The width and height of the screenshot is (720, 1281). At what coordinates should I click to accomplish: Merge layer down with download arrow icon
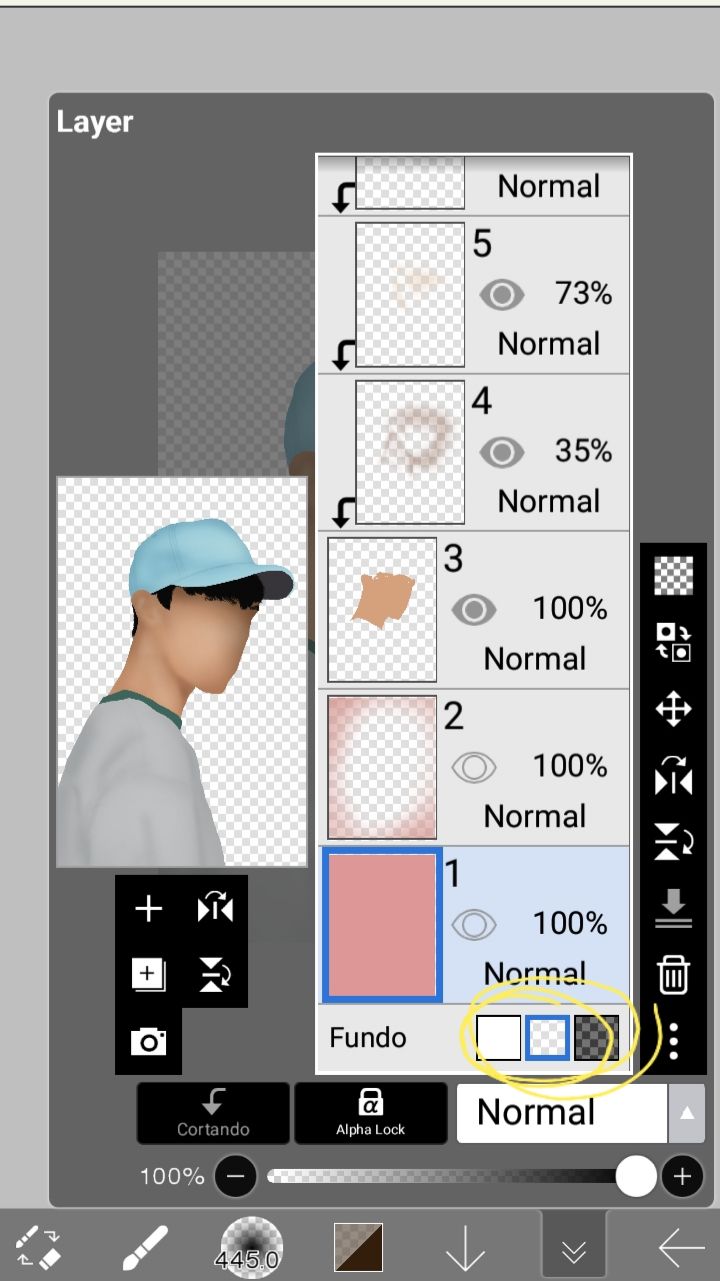[673, 908]
